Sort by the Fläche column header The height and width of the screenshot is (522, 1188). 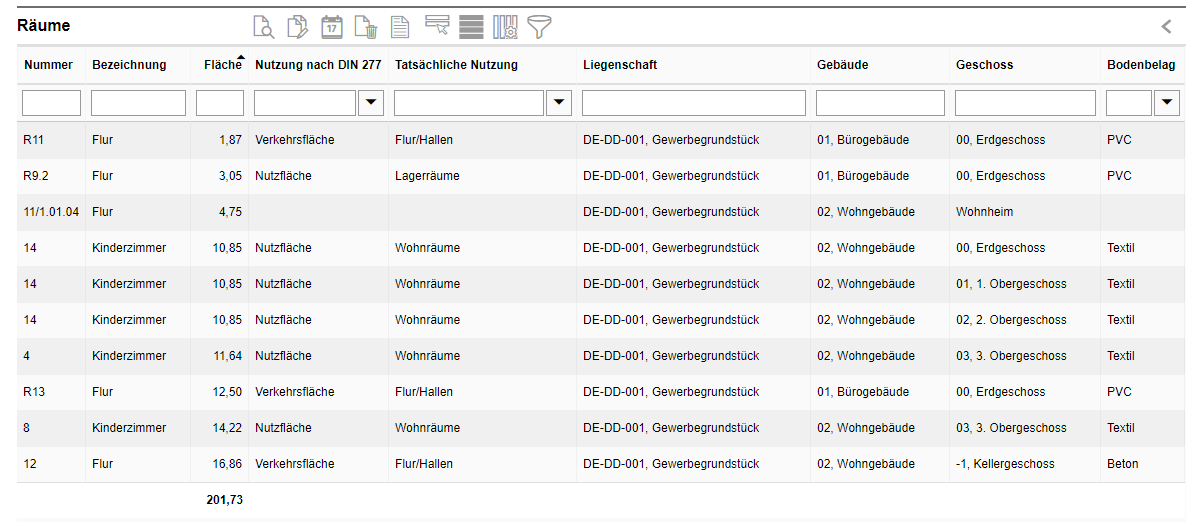(222, 65)
